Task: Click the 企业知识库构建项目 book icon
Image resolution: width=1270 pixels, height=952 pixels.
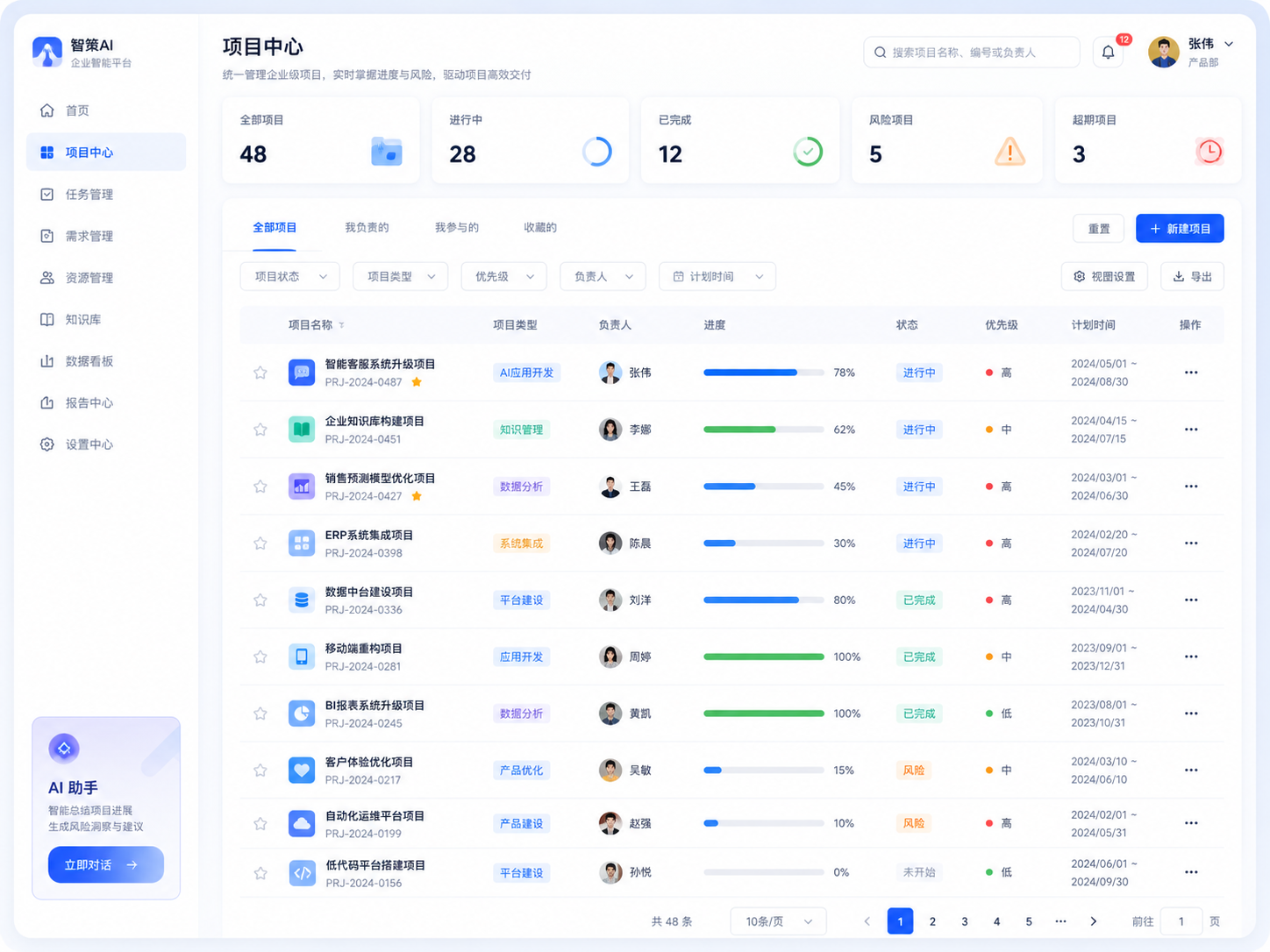Action: pos(302,430)
